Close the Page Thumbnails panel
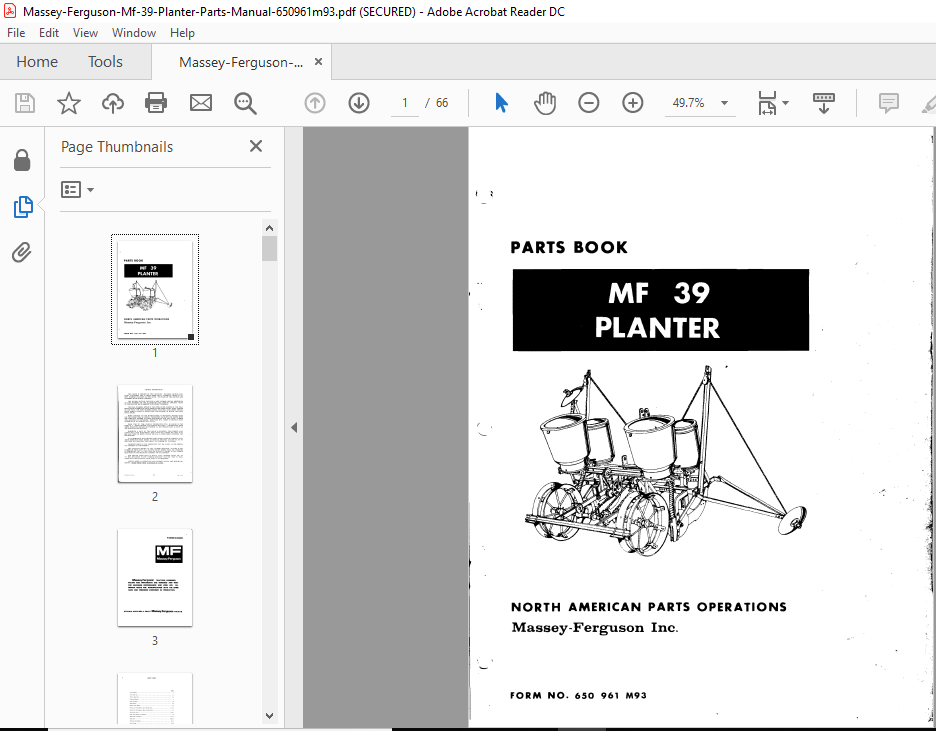 click(x=256, y=146)
